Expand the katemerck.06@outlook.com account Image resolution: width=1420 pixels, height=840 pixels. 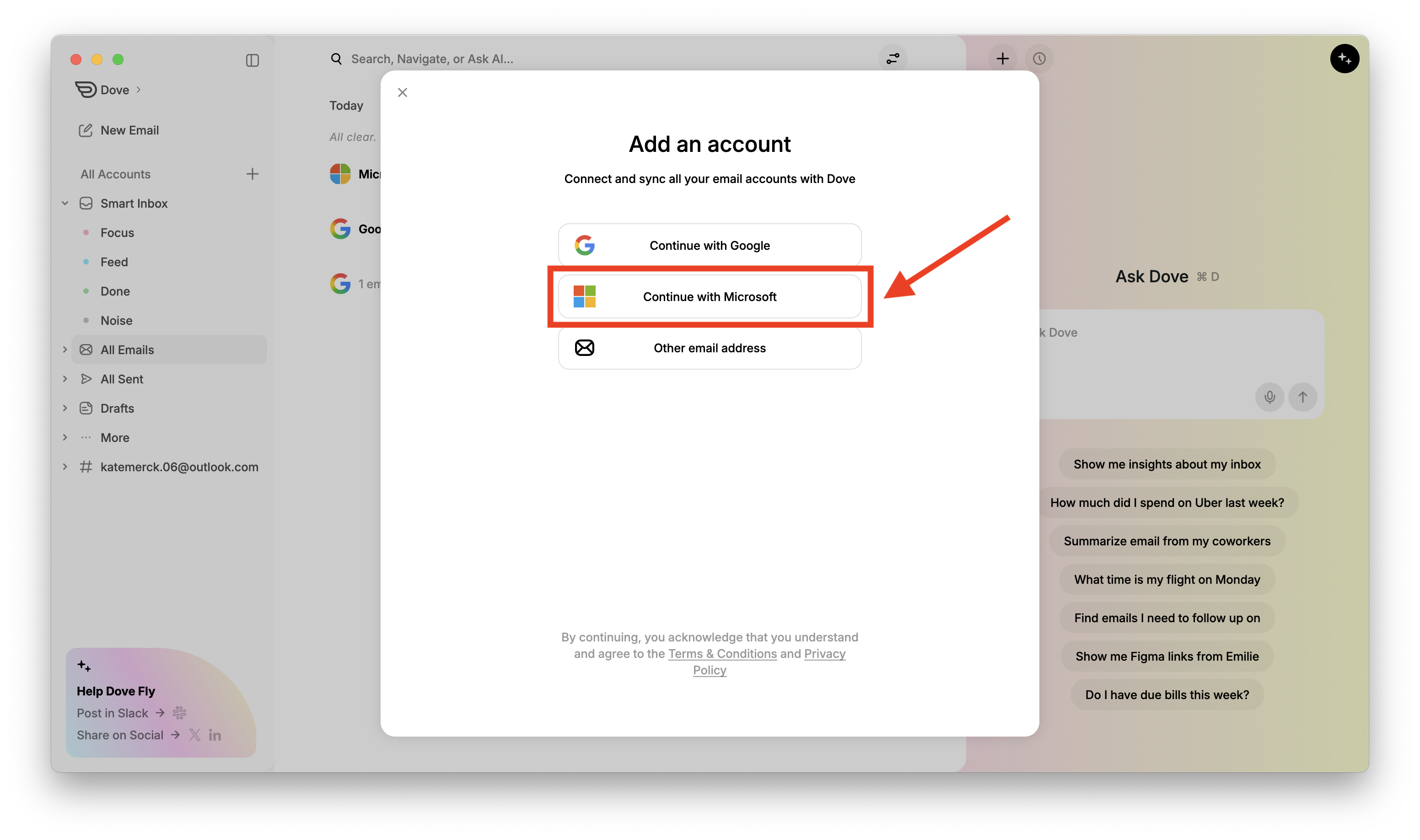pos(65,467)
